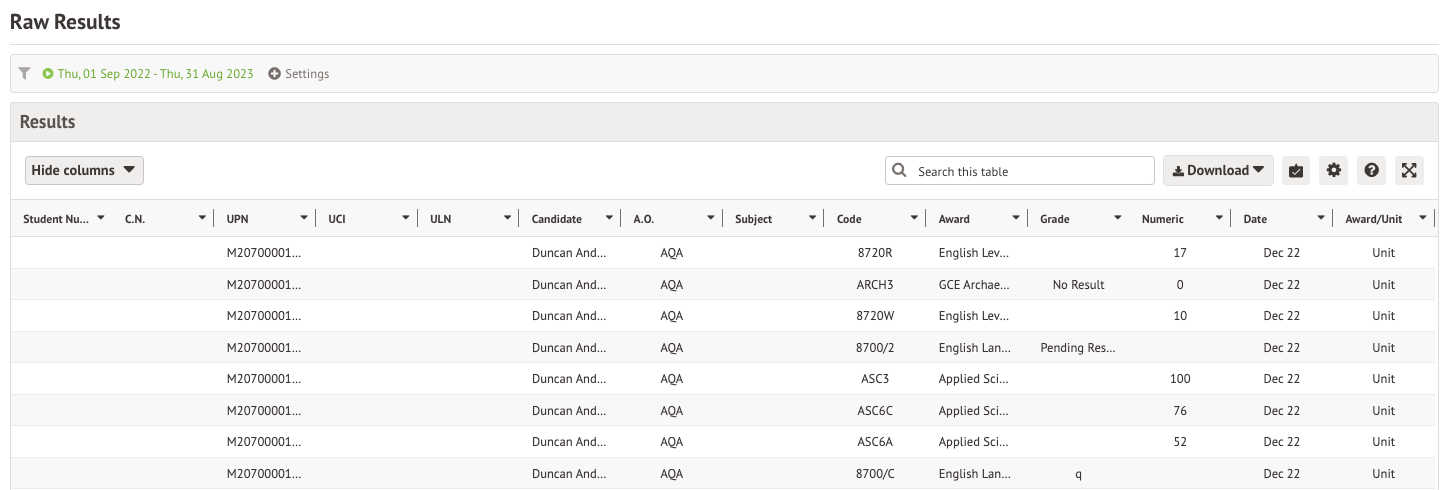
Task: Open the Date column dropdown arrow
Action: pyautogui.click(x=1321, y=219)
